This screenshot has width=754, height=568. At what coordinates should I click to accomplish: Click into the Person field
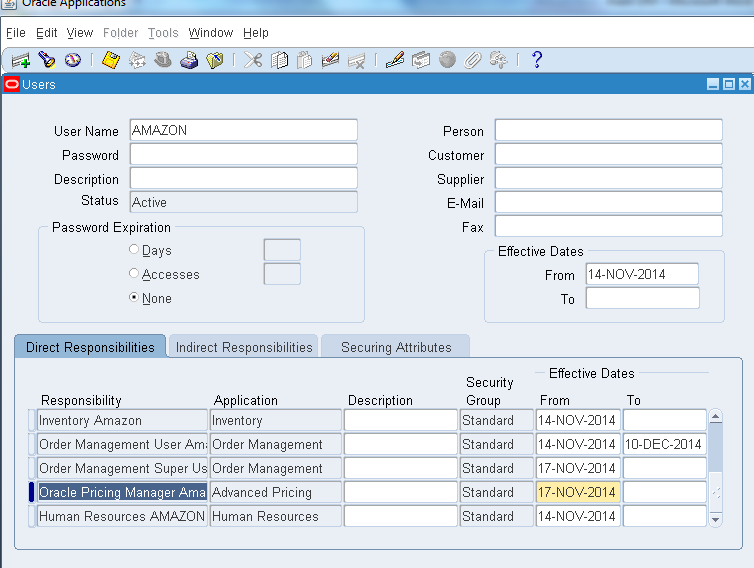(608, 130)
